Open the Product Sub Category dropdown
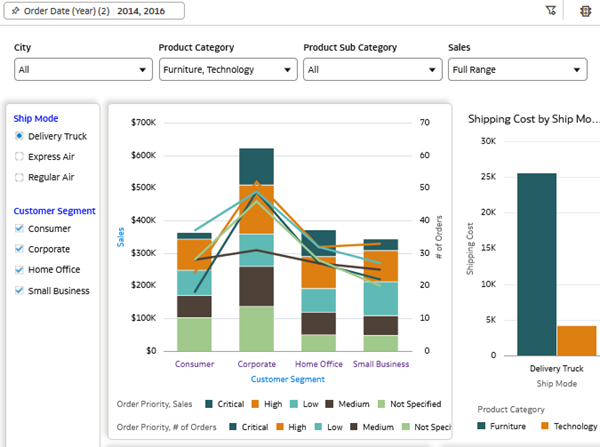 click(372, 70)
